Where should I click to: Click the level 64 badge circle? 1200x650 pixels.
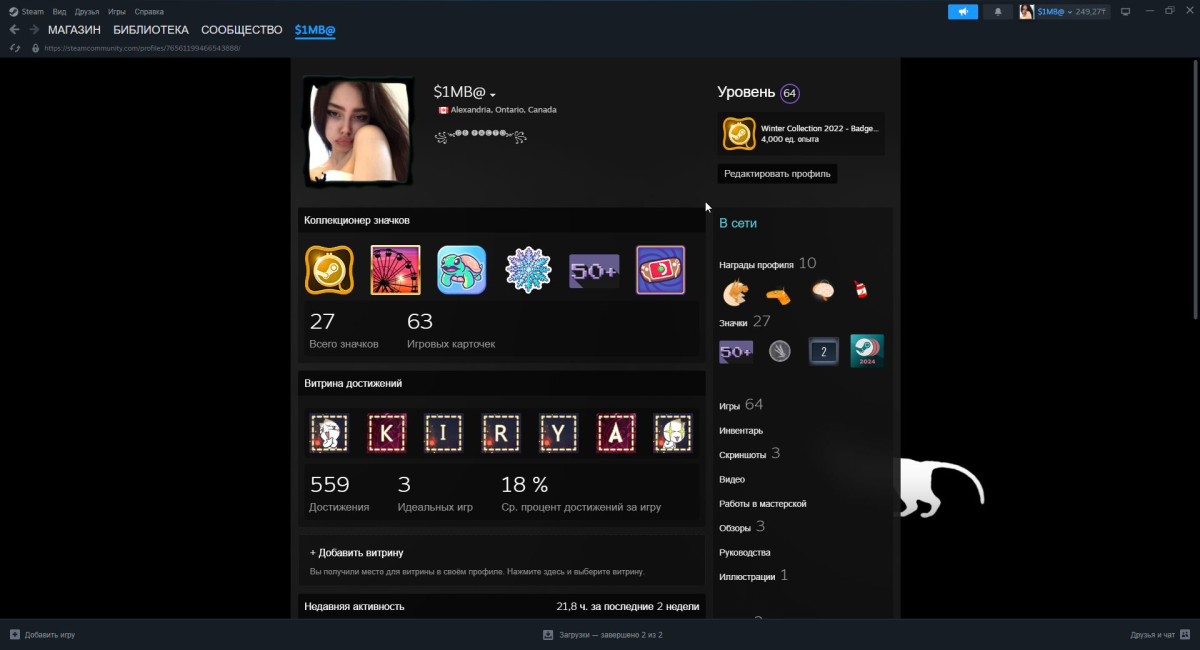point(790,93)
